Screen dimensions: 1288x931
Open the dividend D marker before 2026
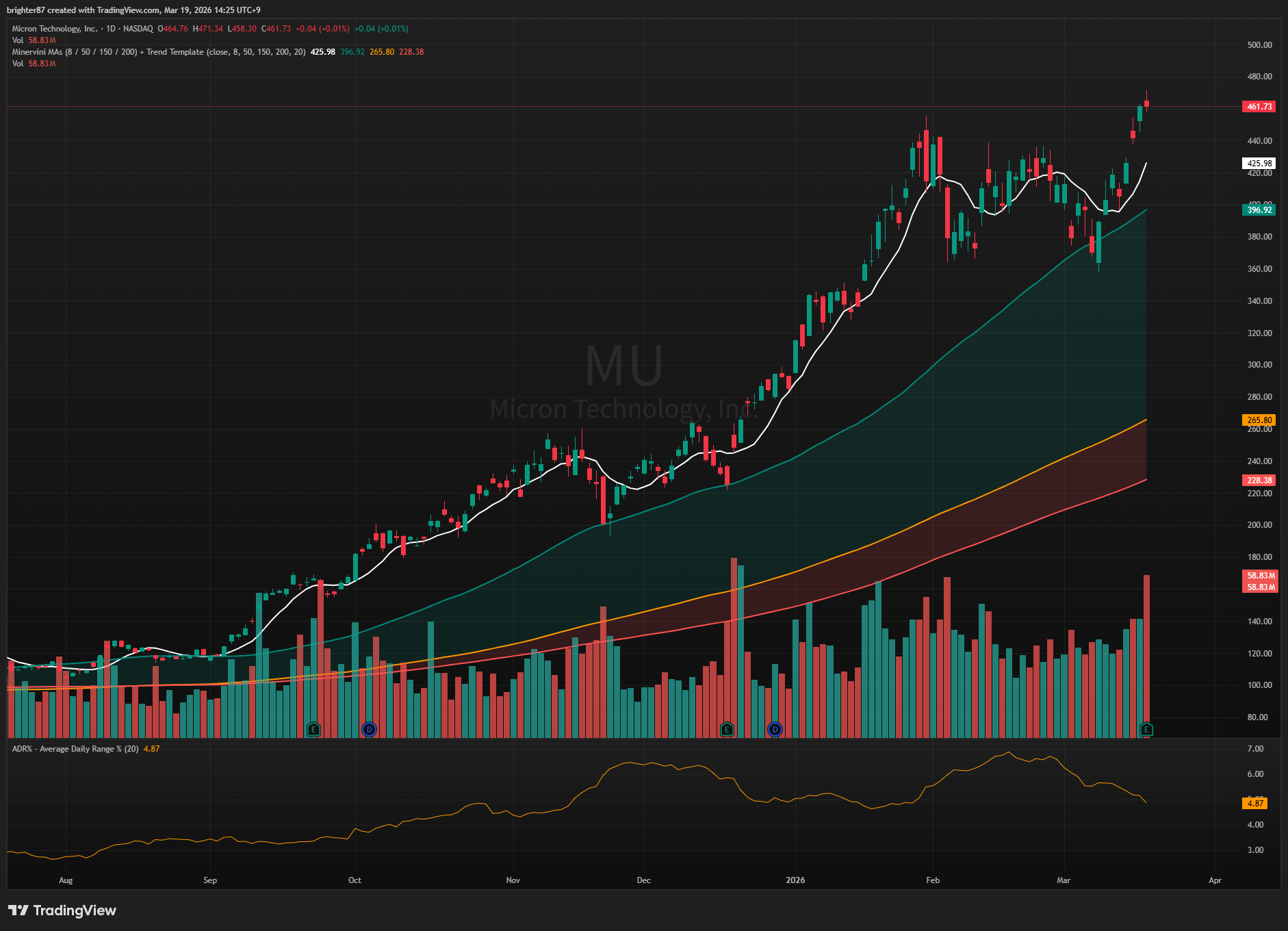coord(775,729)
